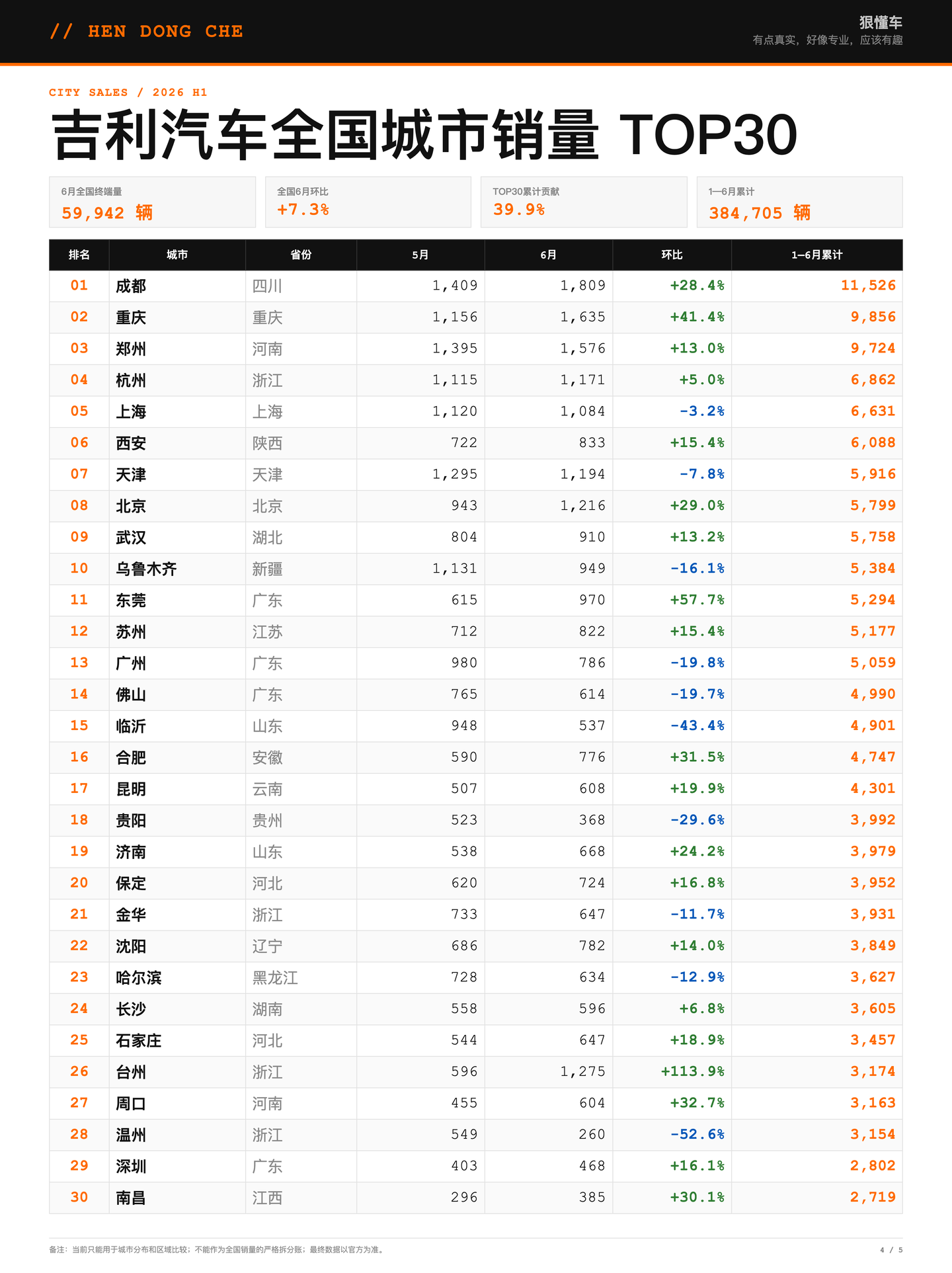Click the 11,526 cumulative value for 成都
Viewport: 952px width, 1273px height.
(868, 286)
